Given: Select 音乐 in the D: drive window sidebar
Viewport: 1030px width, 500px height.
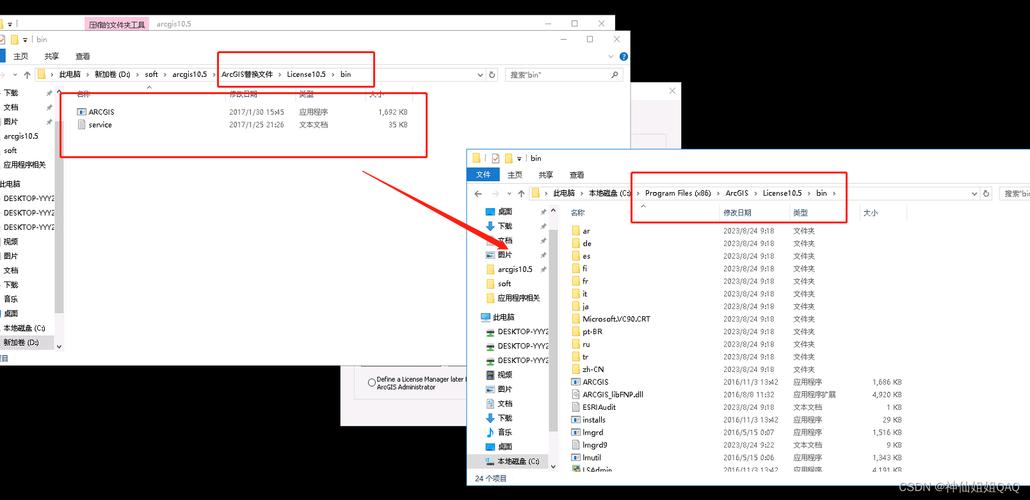Looking at the screenshot, I should click(11, 299).
